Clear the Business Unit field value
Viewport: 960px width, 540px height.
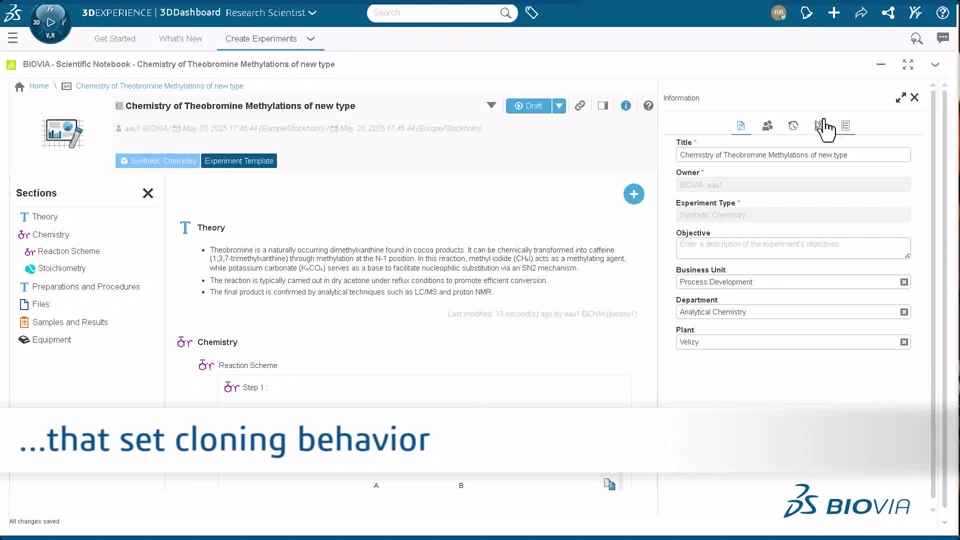tap(904, 282)
